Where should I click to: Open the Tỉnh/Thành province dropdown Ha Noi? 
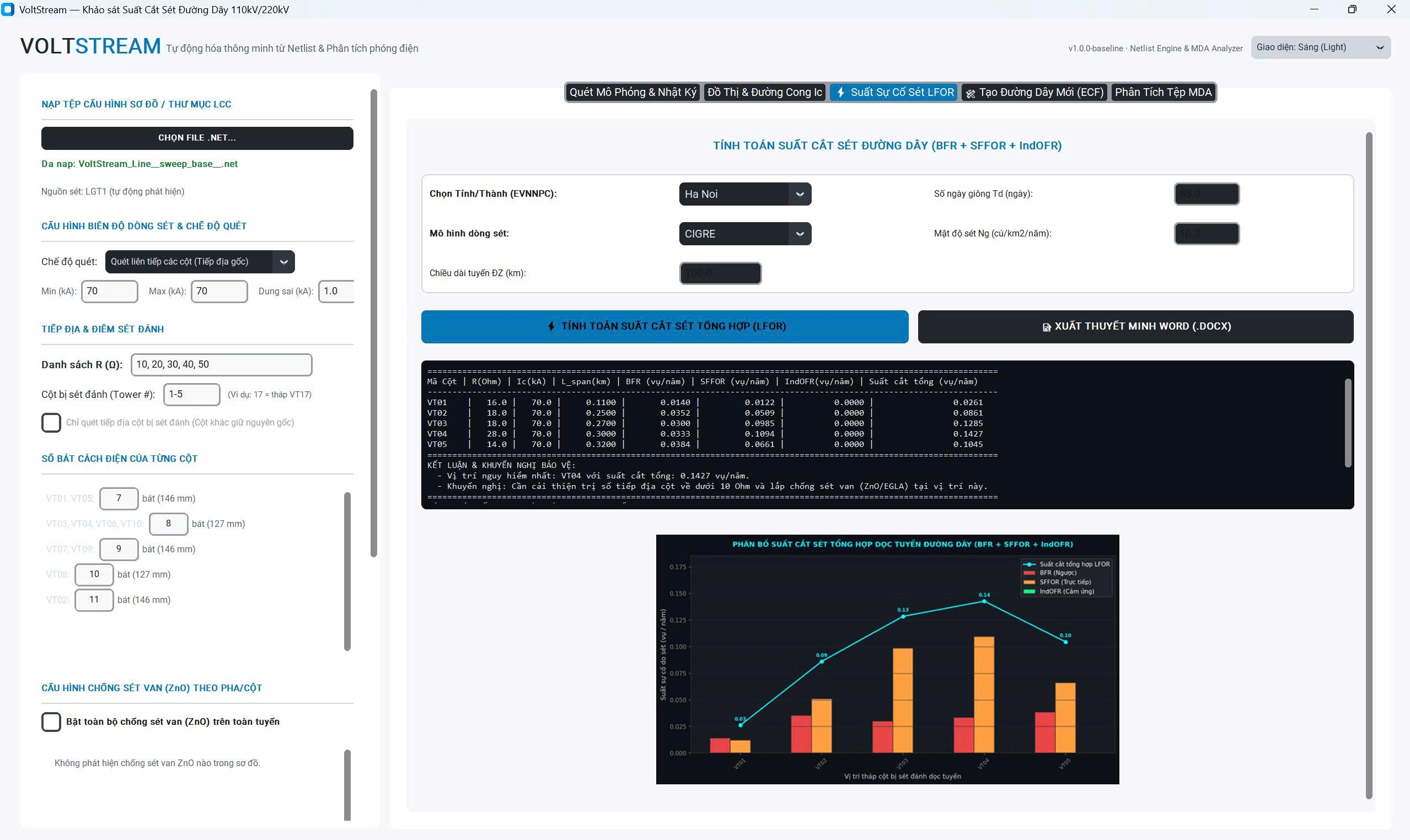tap(745, 194)
